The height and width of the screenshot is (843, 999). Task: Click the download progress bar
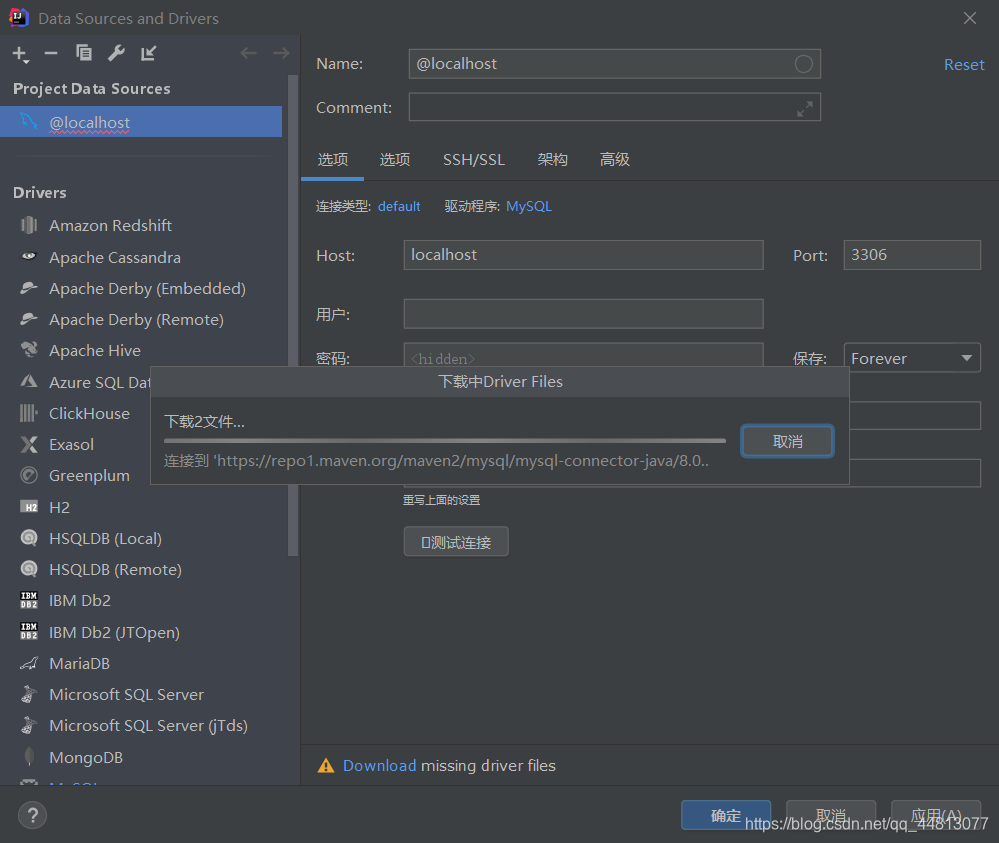point(445,440)
